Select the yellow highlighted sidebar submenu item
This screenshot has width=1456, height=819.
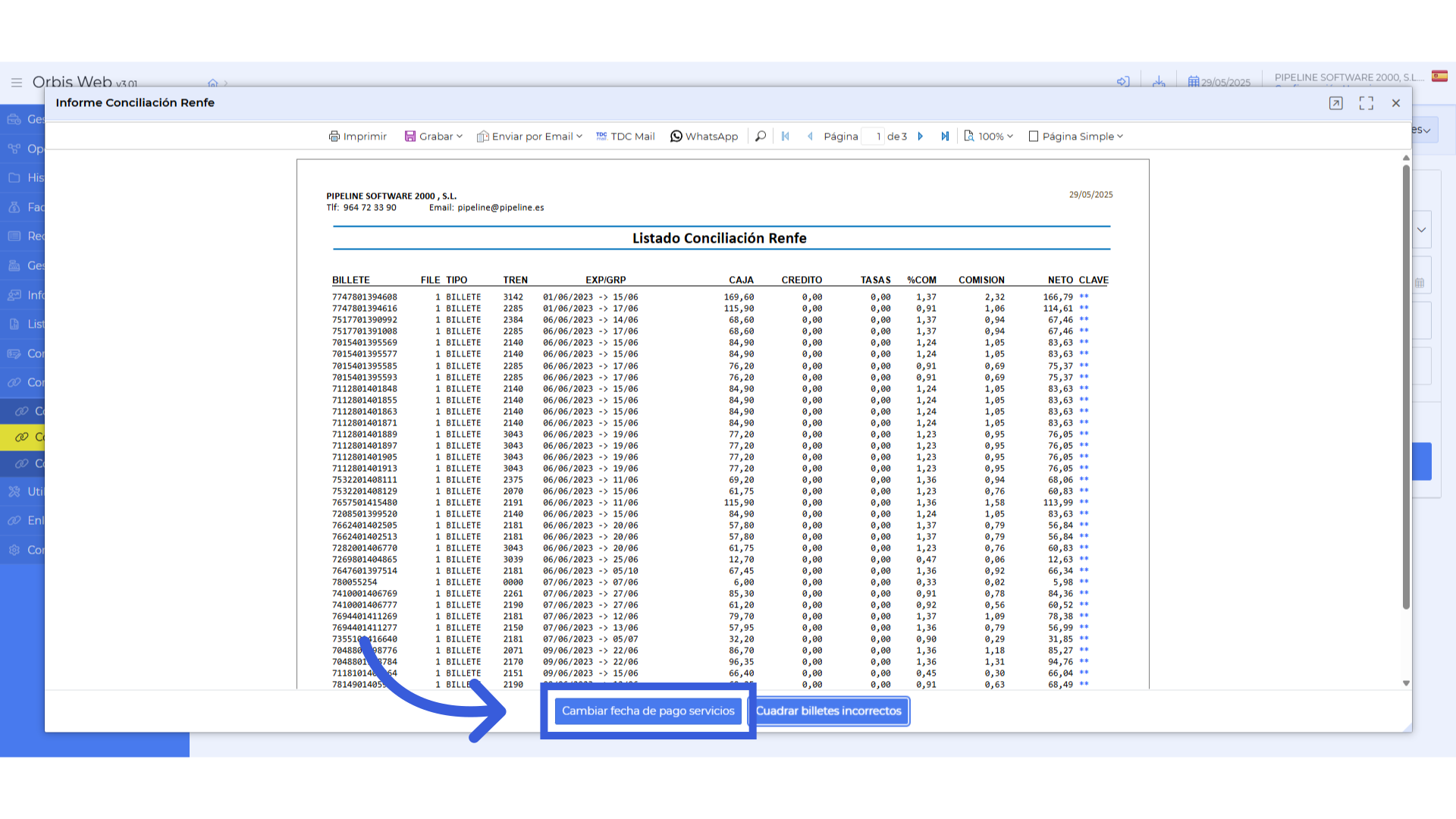(23, 437)
